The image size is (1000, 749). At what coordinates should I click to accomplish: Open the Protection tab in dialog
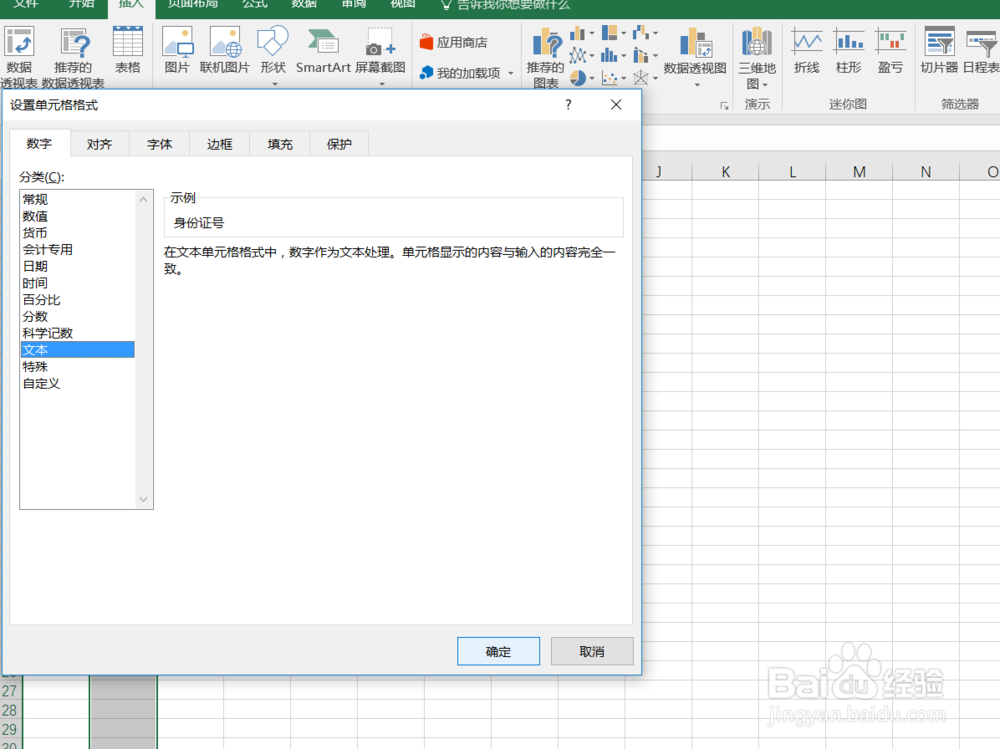point(339,144)
